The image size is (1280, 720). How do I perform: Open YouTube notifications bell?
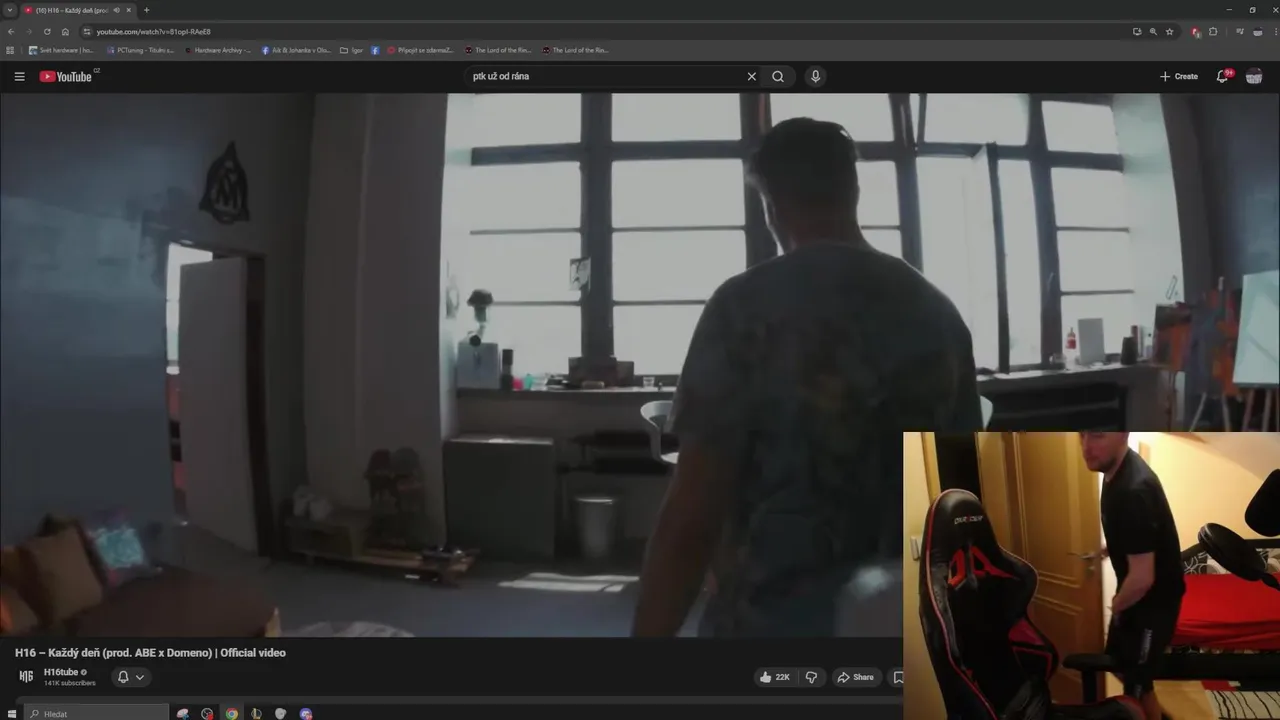tap(1222, 76)
